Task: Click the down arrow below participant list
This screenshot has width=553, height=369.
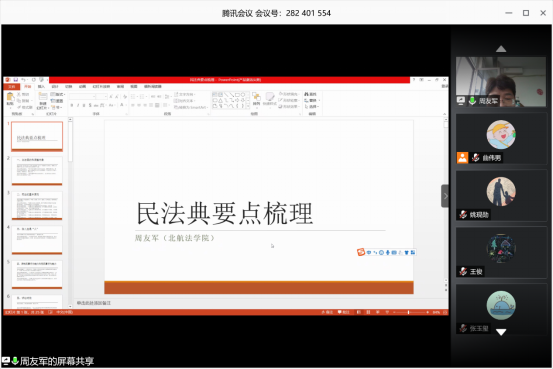Action: [x=501, y=332]
